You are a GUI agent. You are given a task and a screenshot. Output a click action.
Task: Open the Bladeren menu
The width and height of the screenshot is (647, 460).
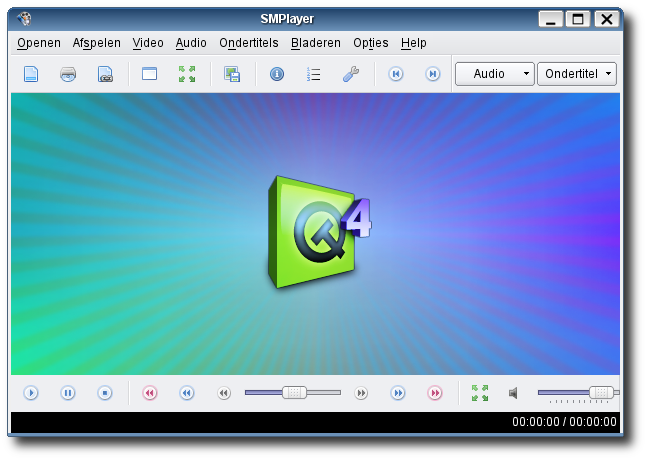316,43
